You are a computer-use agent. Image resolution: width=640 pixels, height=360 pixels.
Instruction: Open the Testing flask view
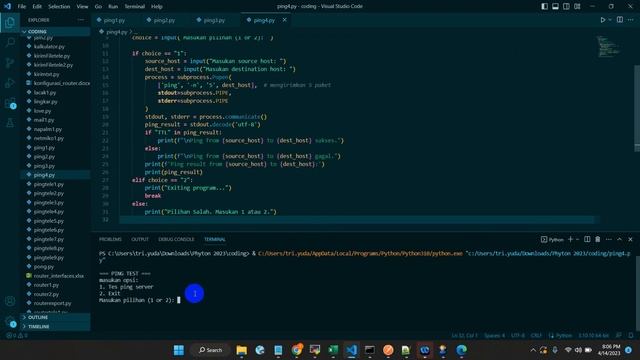10,123
